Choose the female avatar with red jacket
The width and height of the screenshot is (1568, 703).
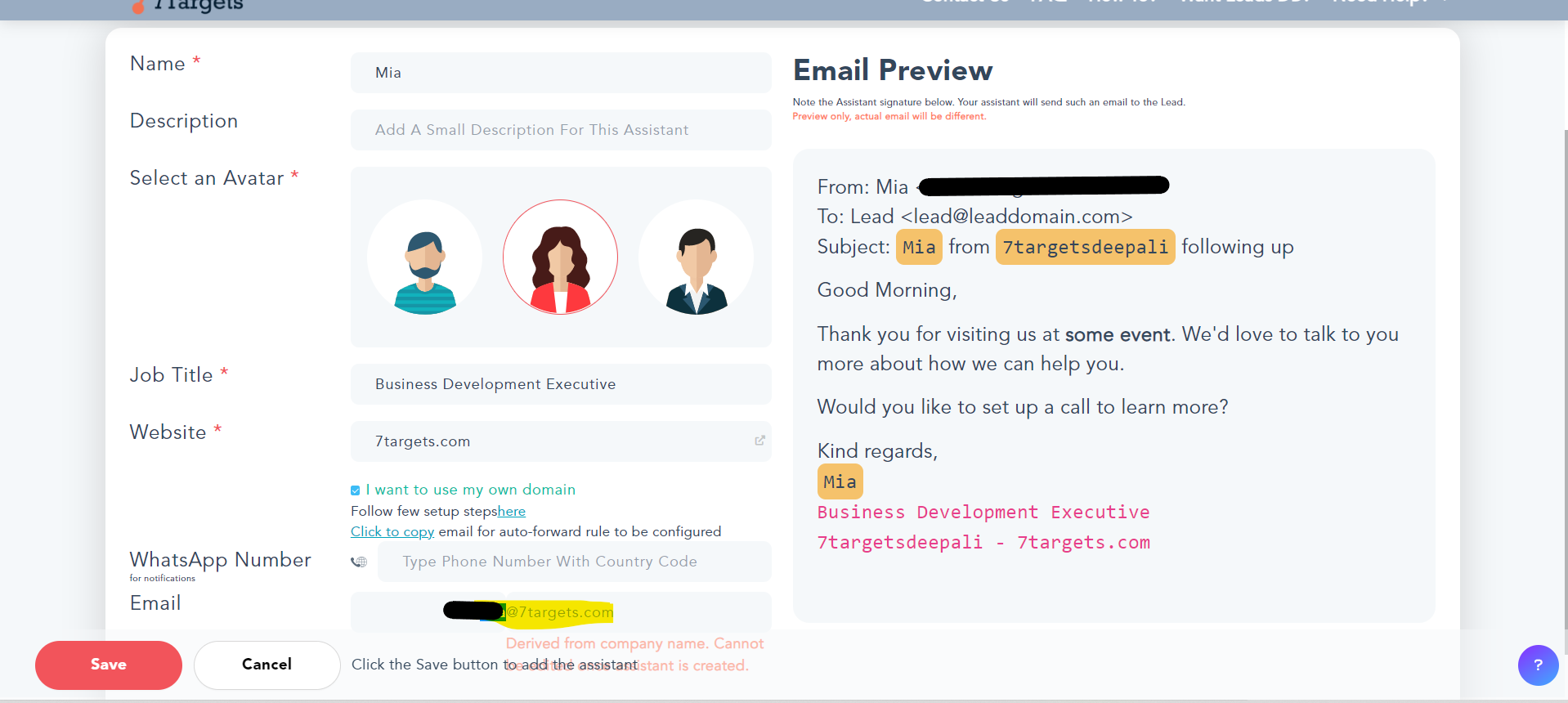pos(560,257)
